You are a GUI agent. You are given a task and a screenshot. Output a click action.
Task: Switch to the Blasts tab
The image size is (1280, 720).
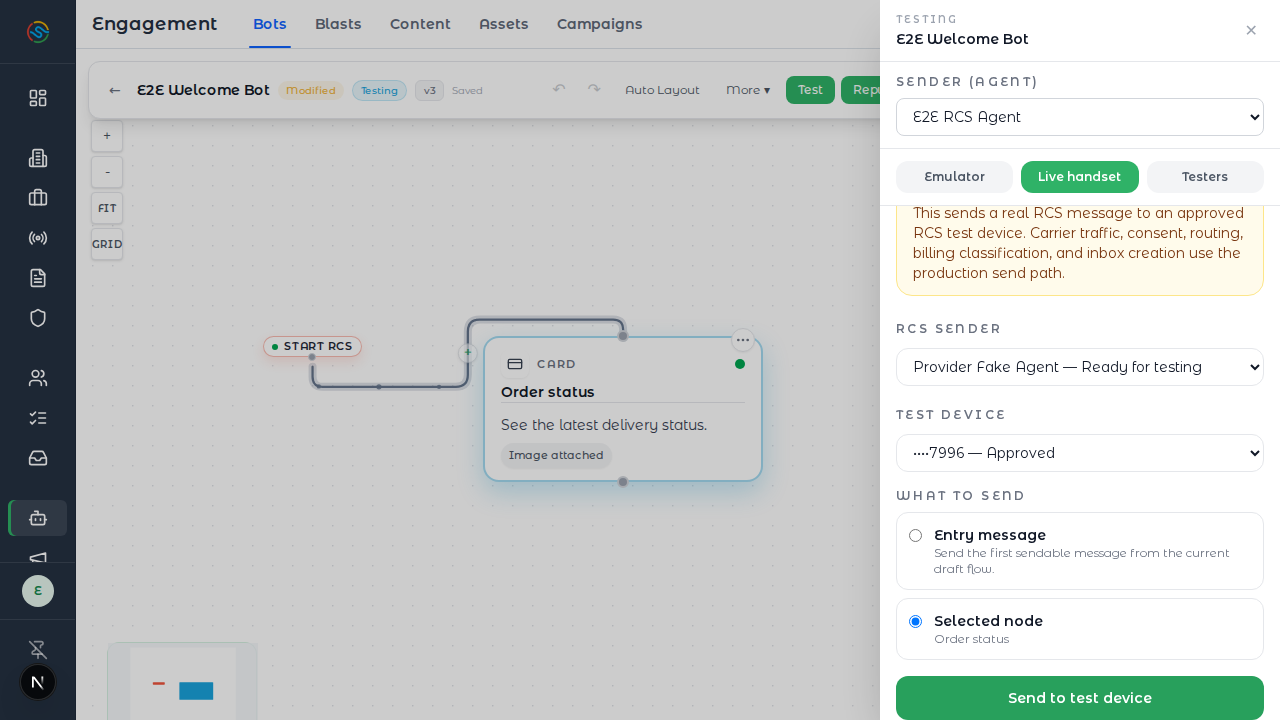pyautogui.click(x=338, y=24)
